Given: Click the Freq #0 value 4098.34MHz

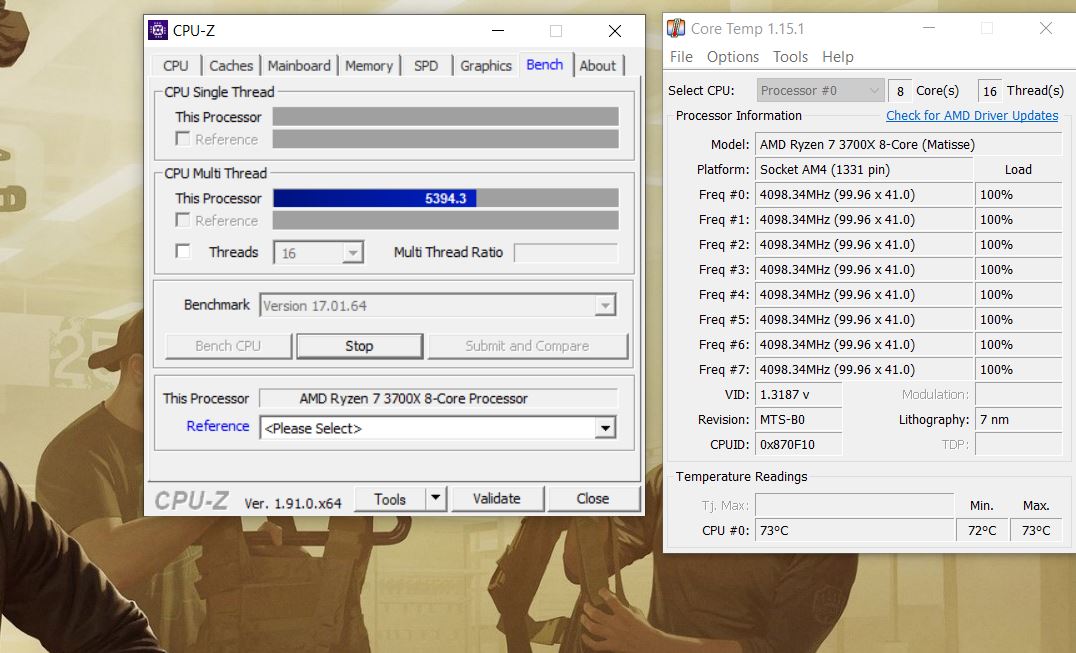Looking at the screenshot, I should pyautogui.click(x=864, y=195).
